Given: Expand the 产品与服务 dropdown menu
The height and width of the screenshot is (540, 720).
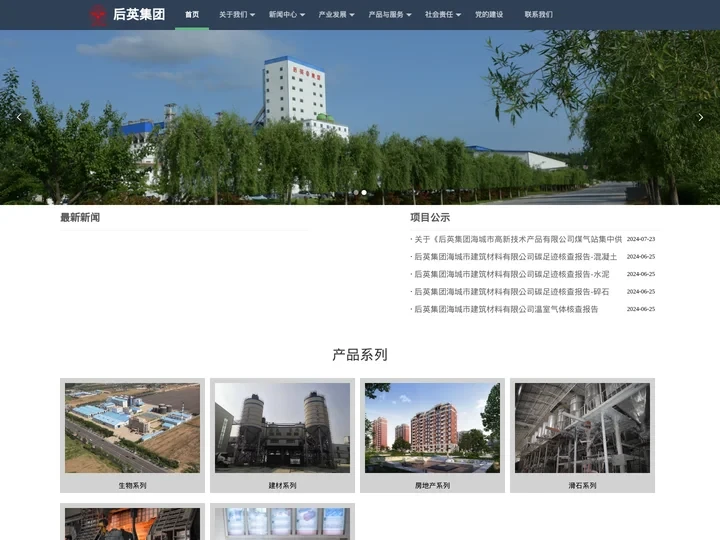Looking at the screenshot, I should (390, 15).
